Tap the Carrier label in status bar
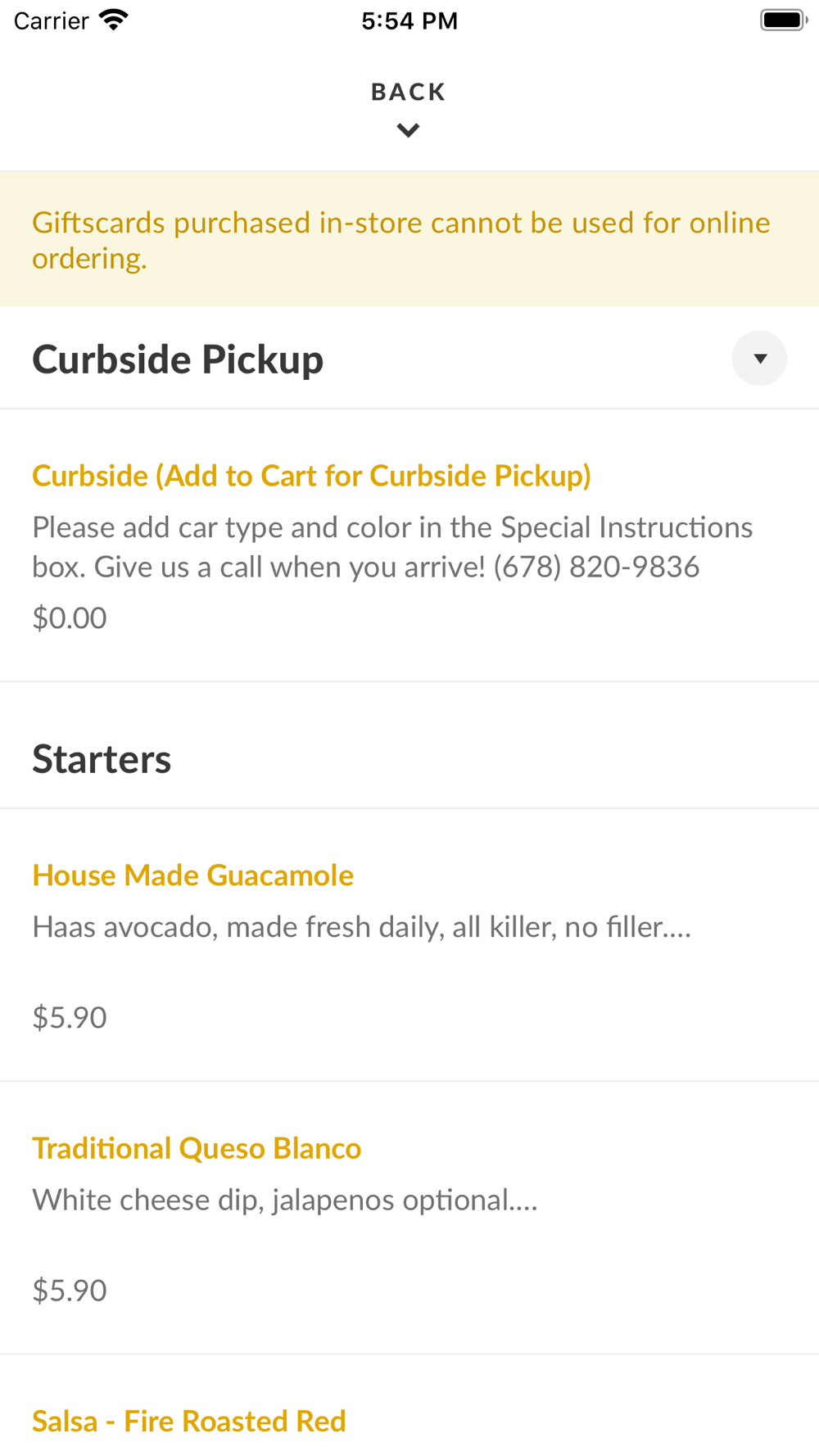 coord(51,20)
